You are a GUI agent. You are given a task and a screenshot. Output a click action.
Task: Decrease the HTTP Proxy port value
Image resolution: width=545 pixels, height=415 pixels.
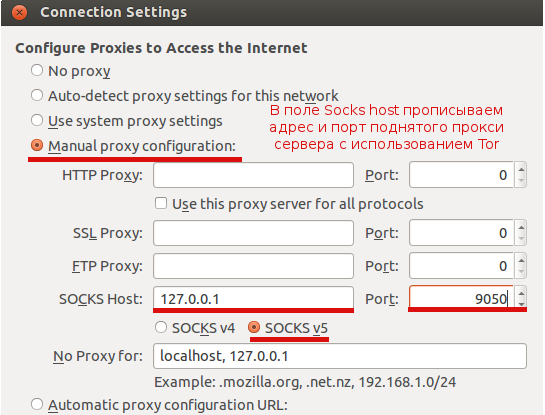coord(521,181)
